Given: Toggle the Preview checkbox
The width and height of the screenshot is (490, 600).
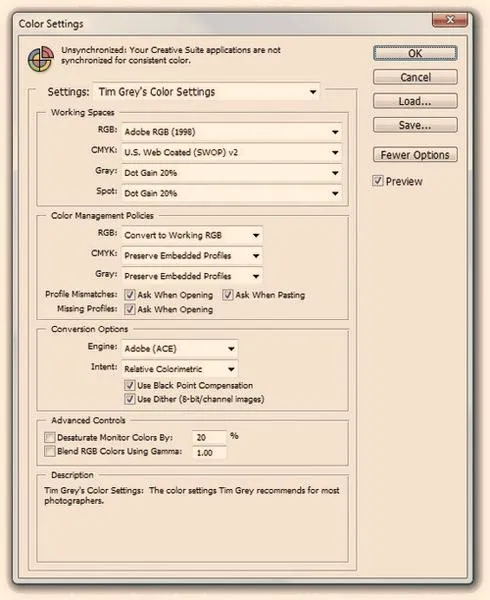Looking at the screenshot, I should click(x=378, y=181).
